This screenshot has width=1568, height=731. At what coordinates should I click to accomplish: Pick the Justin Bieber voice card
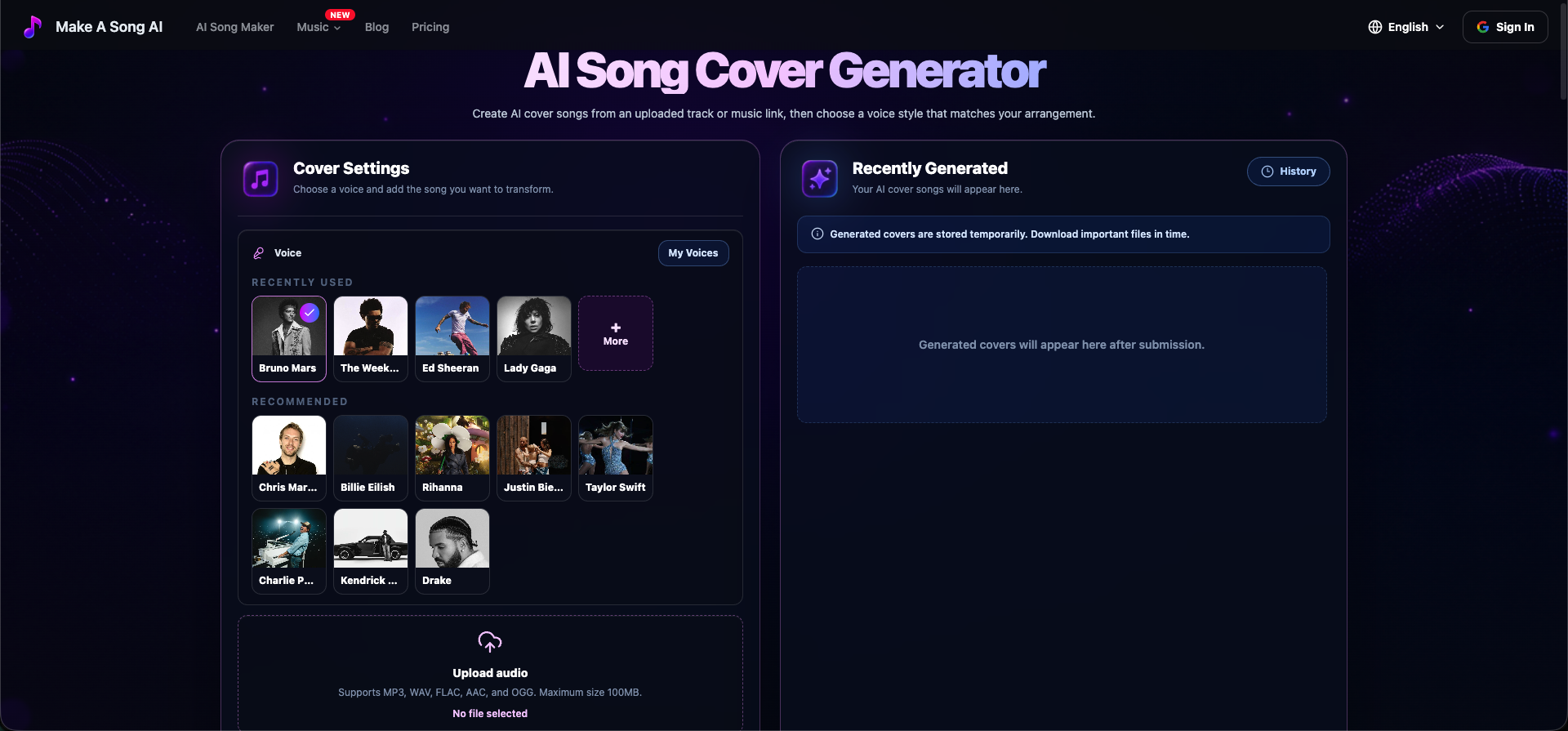534,457
